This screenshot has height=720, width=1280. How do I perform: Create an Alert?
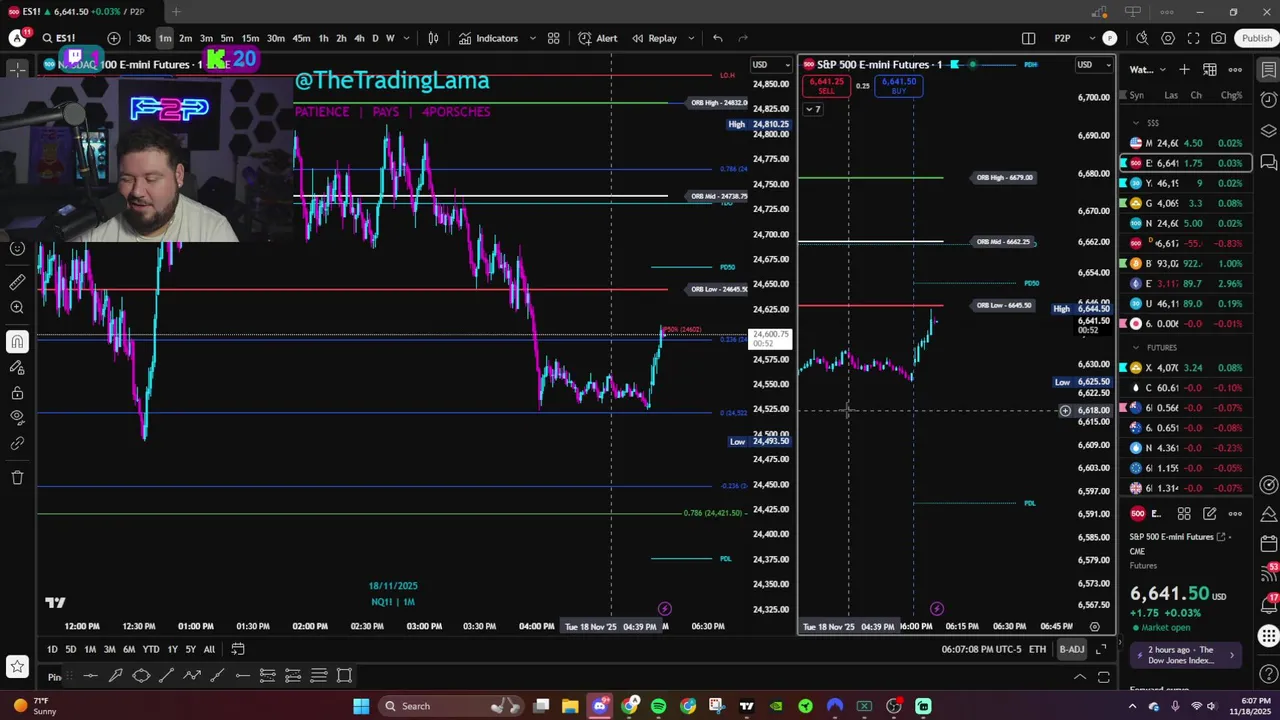click(x=598, y=38)
